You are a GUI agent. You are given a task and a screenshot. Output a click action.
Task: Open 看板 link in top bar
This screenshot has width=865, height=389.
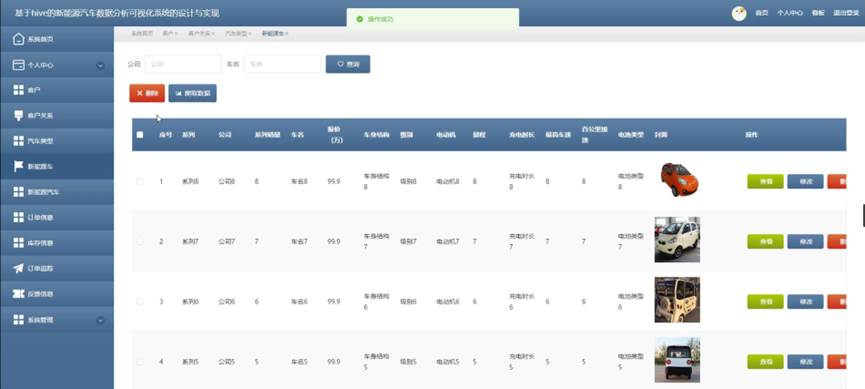click(x=818, y=13)
